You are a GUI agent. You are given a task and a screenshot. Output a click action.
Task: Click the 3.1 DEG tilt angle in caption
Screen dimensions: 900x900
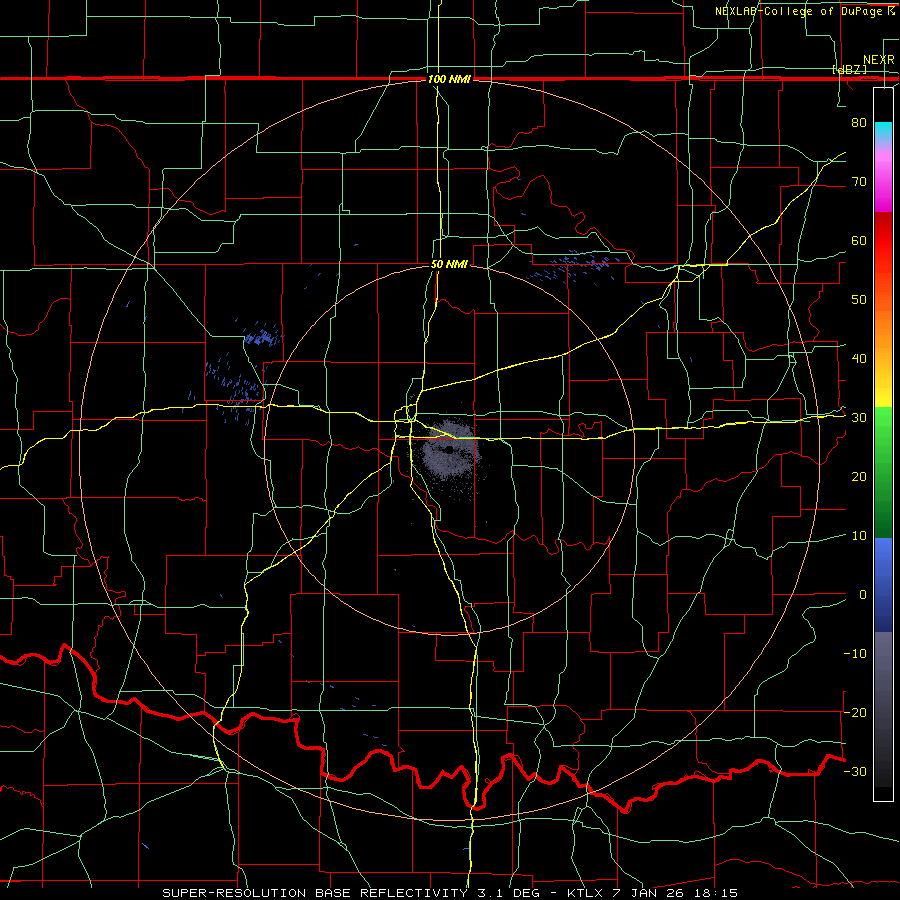[x=509, y=893]
